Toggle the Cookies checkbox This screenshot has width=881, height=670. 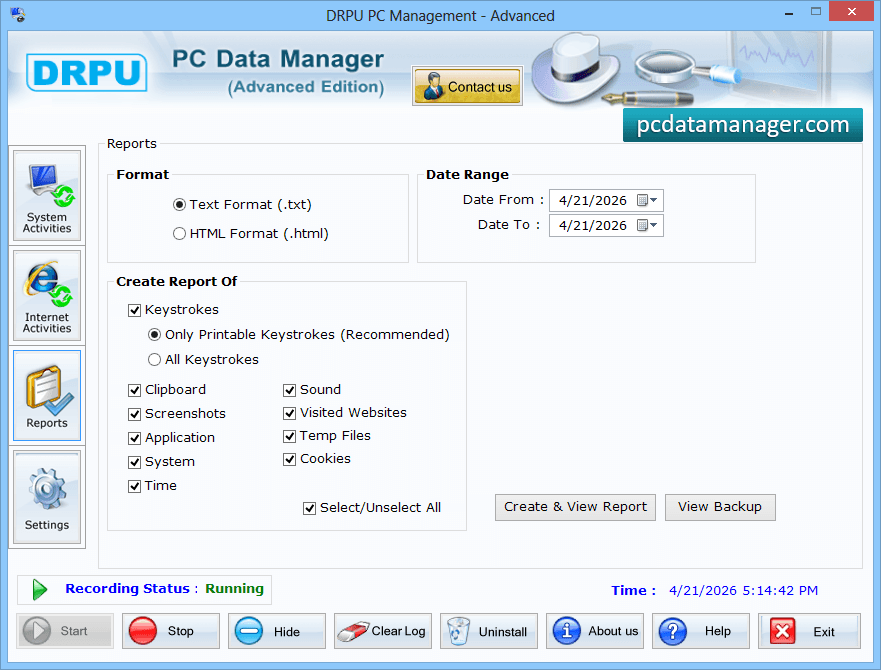pos(289,459)
